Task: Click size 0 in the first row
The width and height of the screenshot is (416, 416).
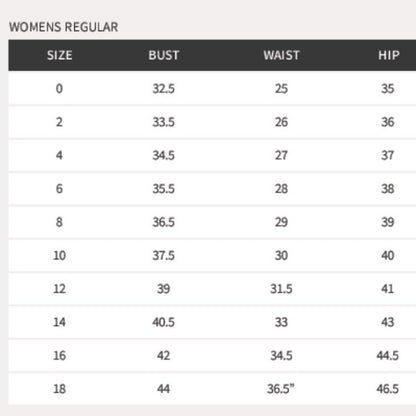Action: point(59,89)
